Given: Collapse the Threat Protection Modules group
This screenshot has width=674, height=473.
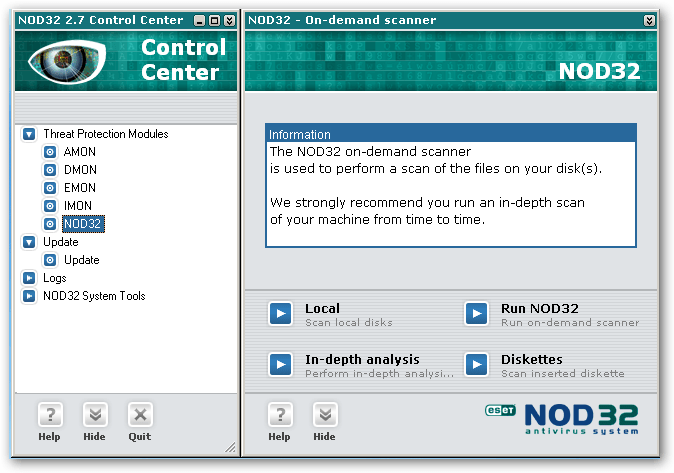Looking at the screenshot, I should [x=29, y=134].
